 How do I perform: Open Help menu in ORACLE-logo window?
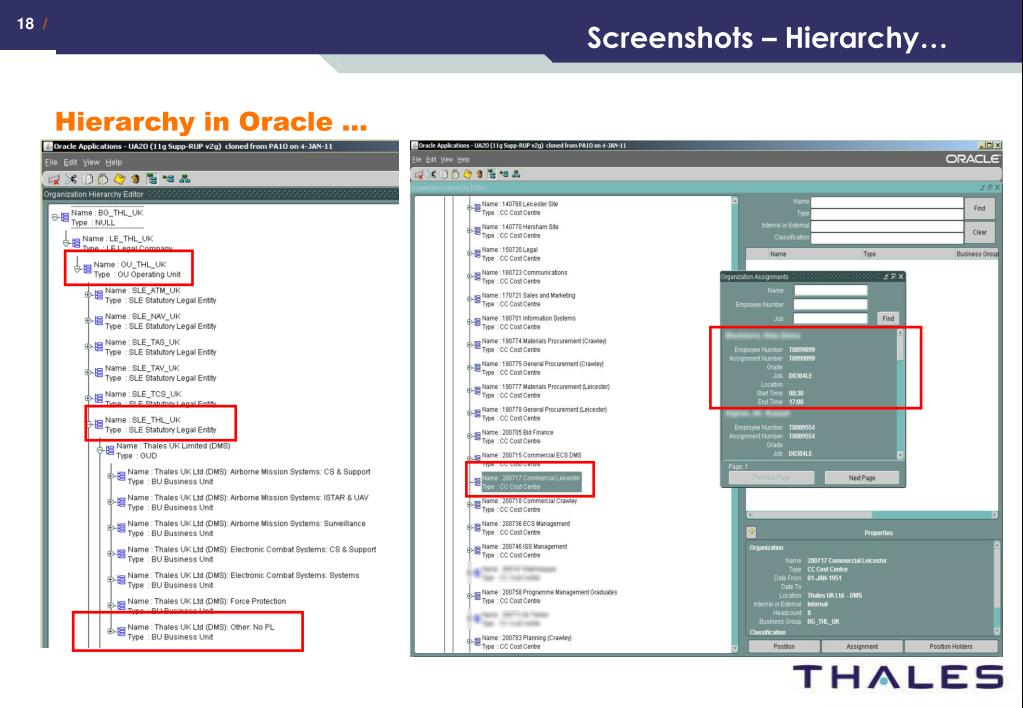(463, 159)
